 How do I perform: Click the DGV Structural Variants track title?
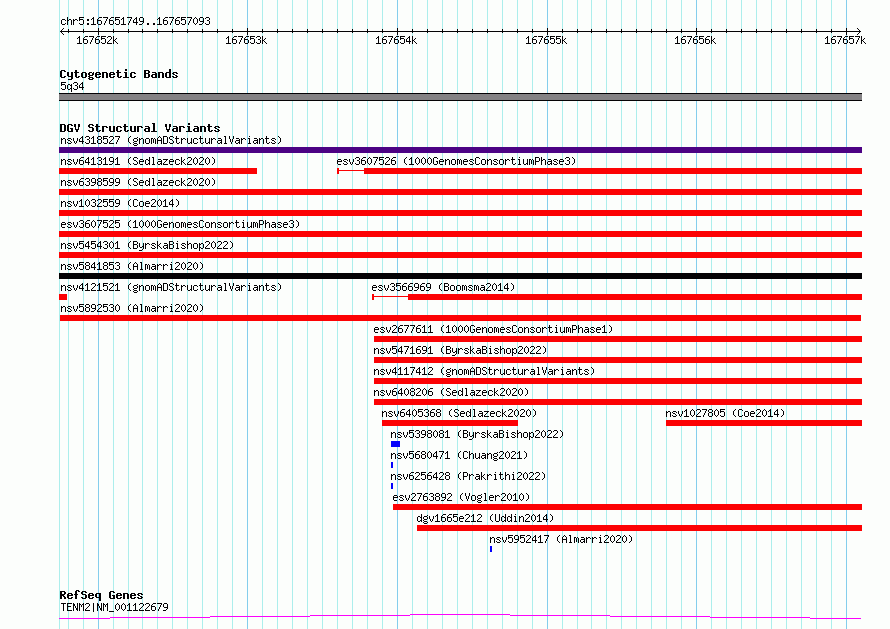point(140,128)
